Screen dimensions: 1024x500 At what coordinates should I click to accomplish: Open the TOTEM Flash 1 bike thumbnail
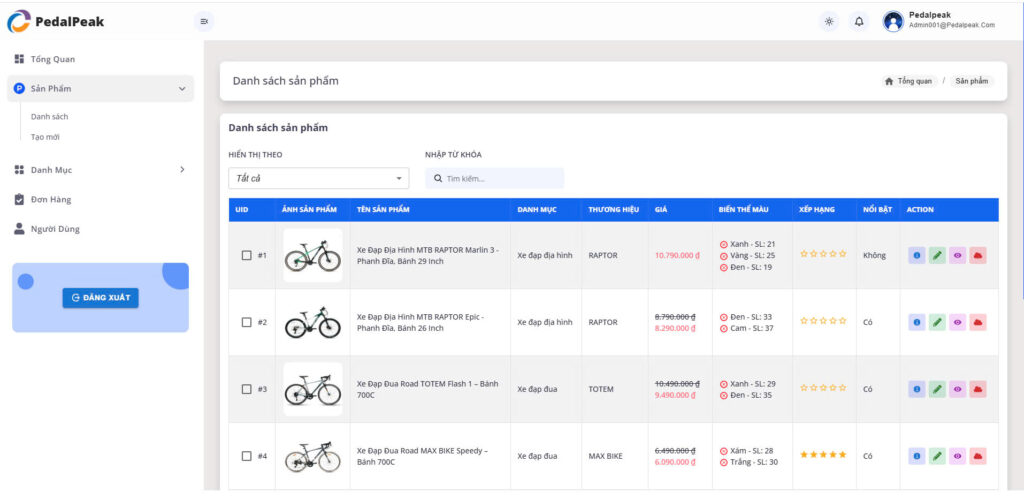[313, 389]
